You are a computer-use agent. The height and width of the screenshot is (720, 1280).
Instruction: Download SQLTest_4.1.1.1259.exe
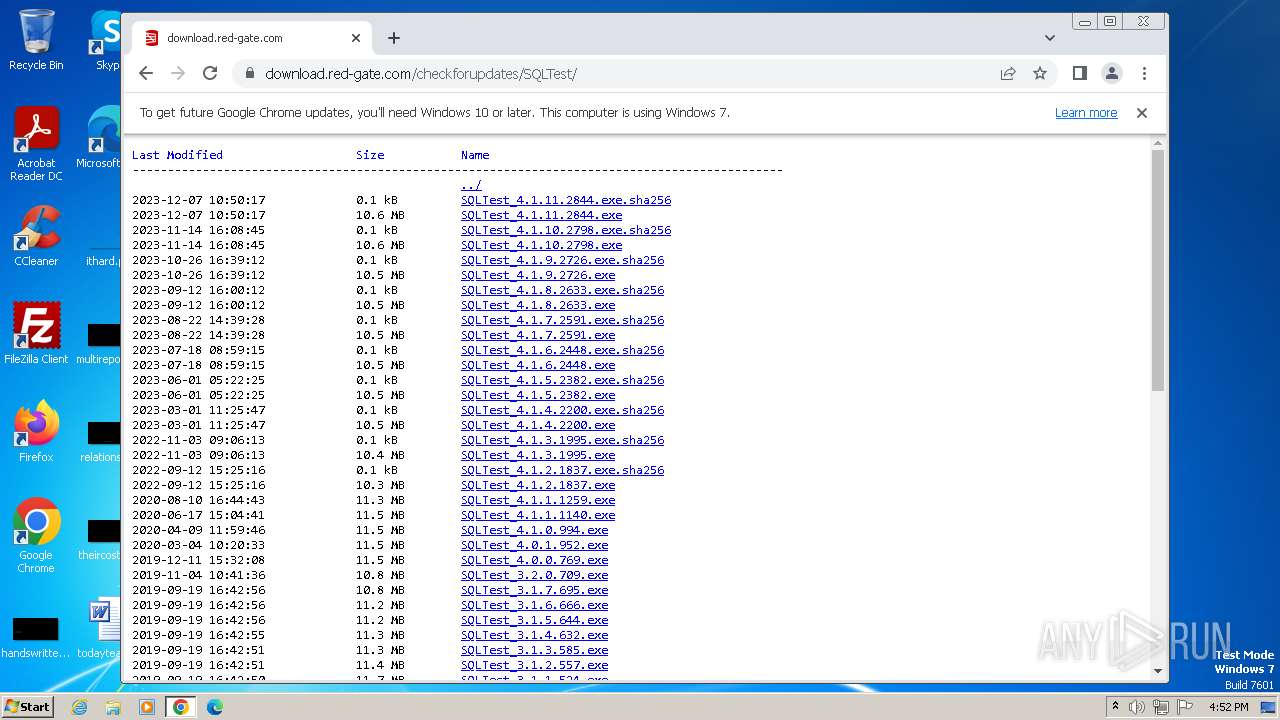(x=538, y=500)
